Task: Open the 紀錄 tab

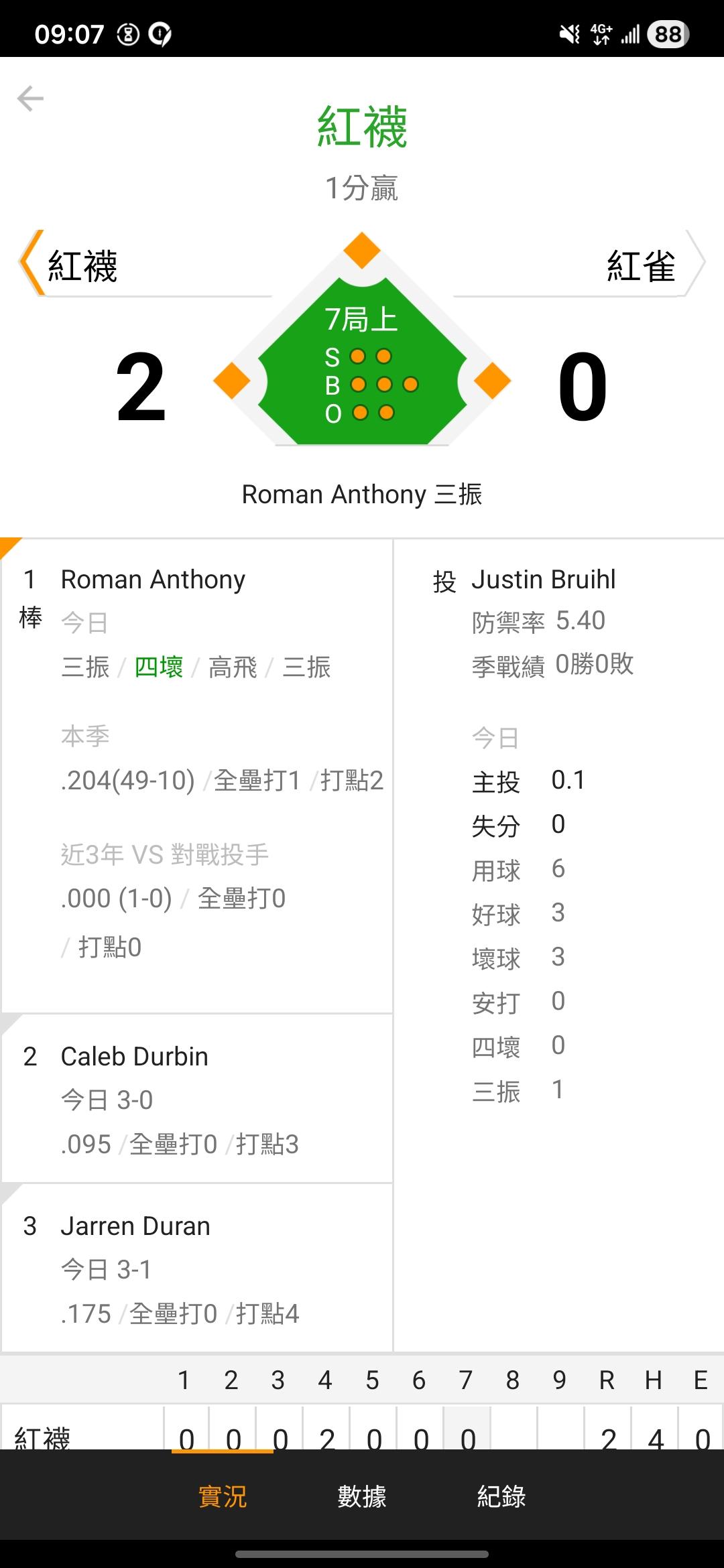Action: coord(501,1496)
